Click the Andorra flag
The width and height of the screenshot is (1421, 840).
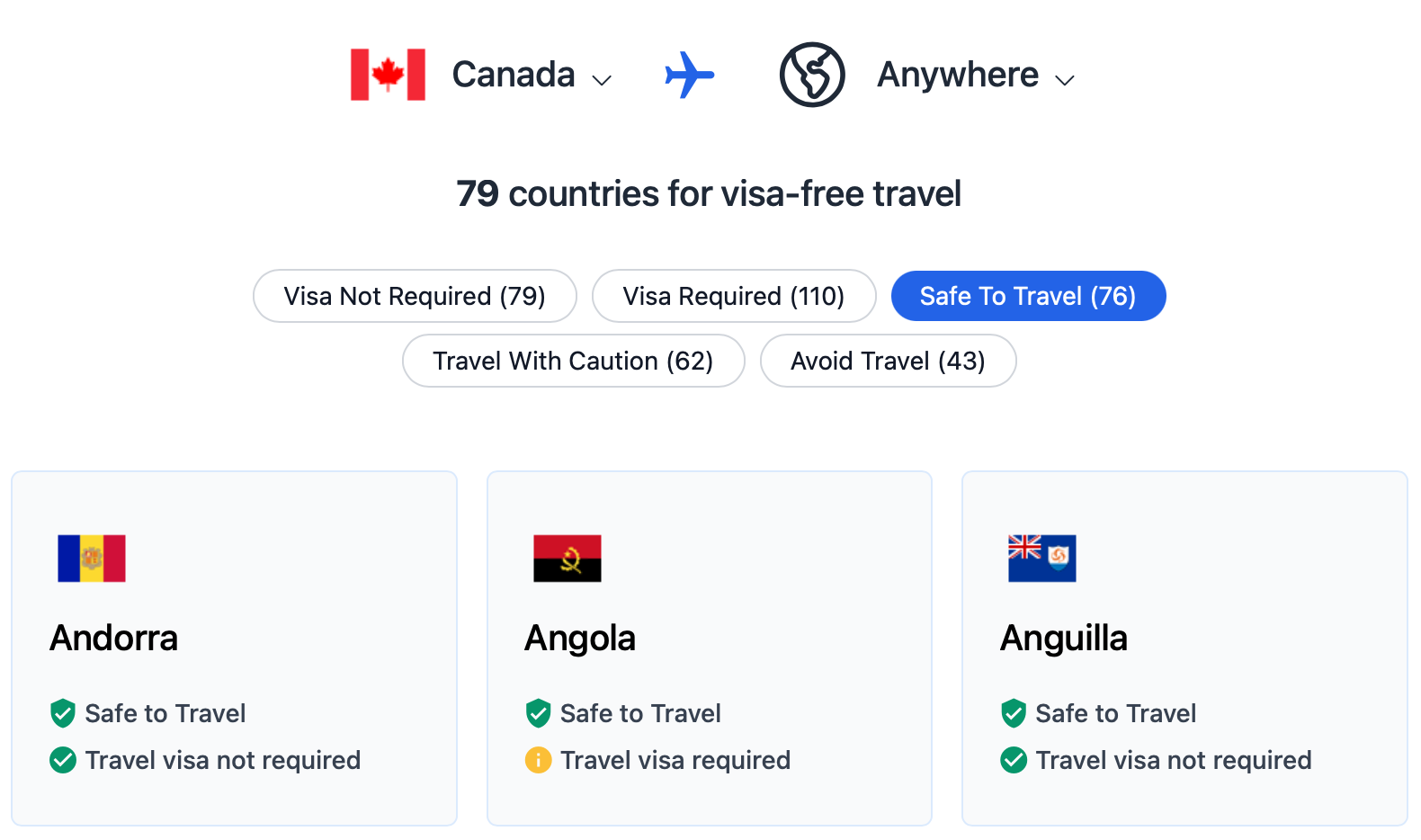coord(92,559)
